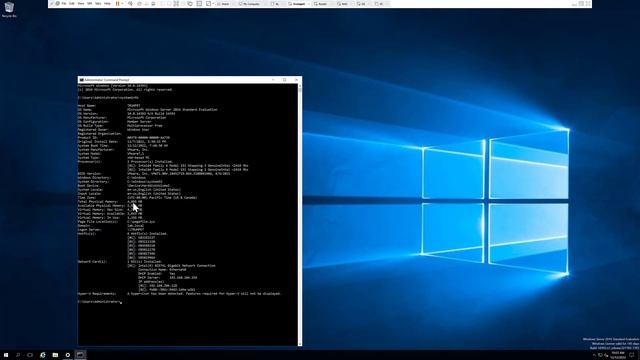Viewport: 640px width, 360px height.
Task: Click the 'Network Card(s):' line
Action: coord(120,262)
